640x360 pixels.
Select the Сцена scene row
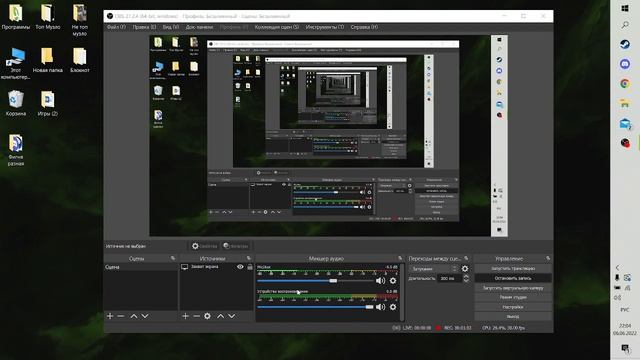tap(141, 267)
